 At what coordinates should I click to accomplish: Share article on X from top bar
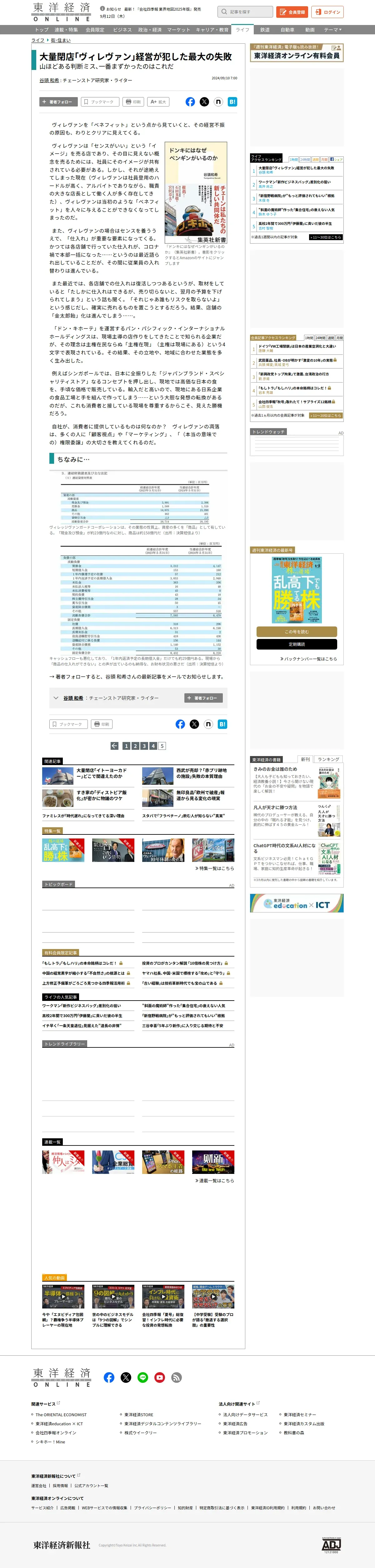(x=204, y=102)
